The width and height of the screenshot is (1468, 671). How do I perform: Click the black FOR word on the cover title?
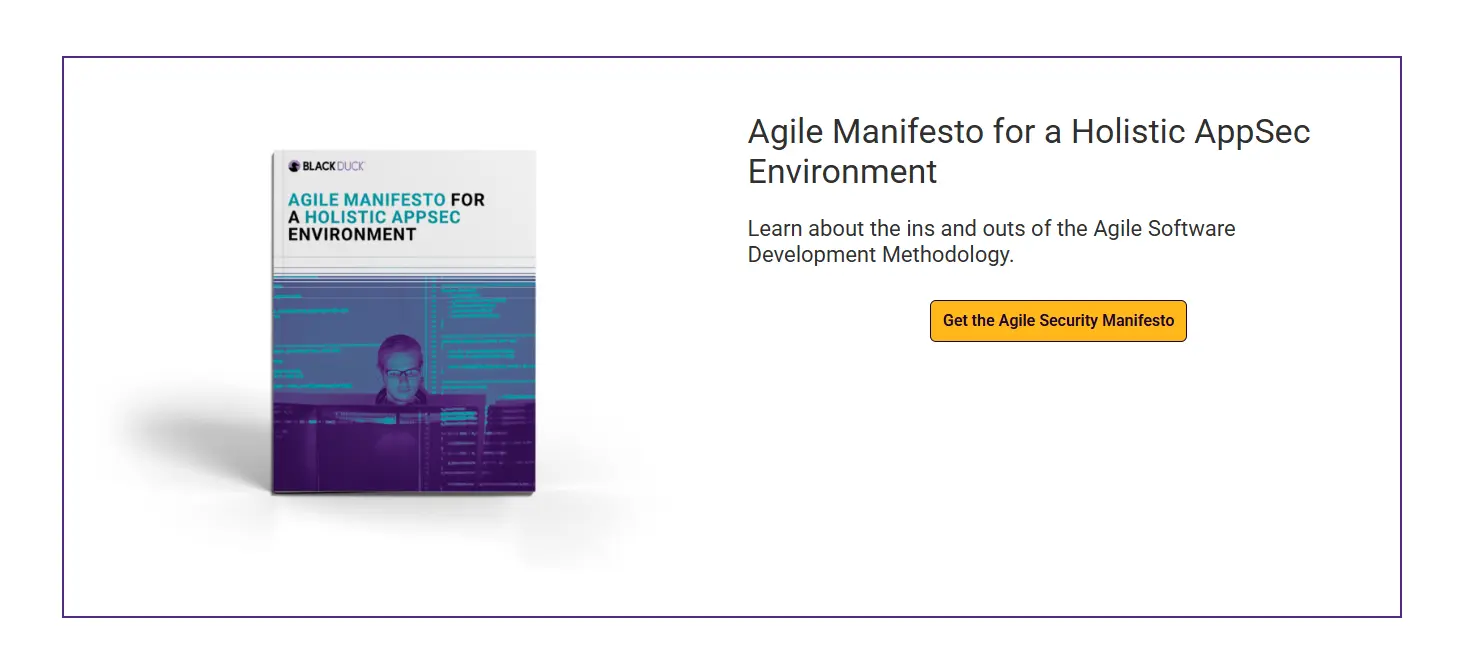pyautogui.click(x=468, y=200)
